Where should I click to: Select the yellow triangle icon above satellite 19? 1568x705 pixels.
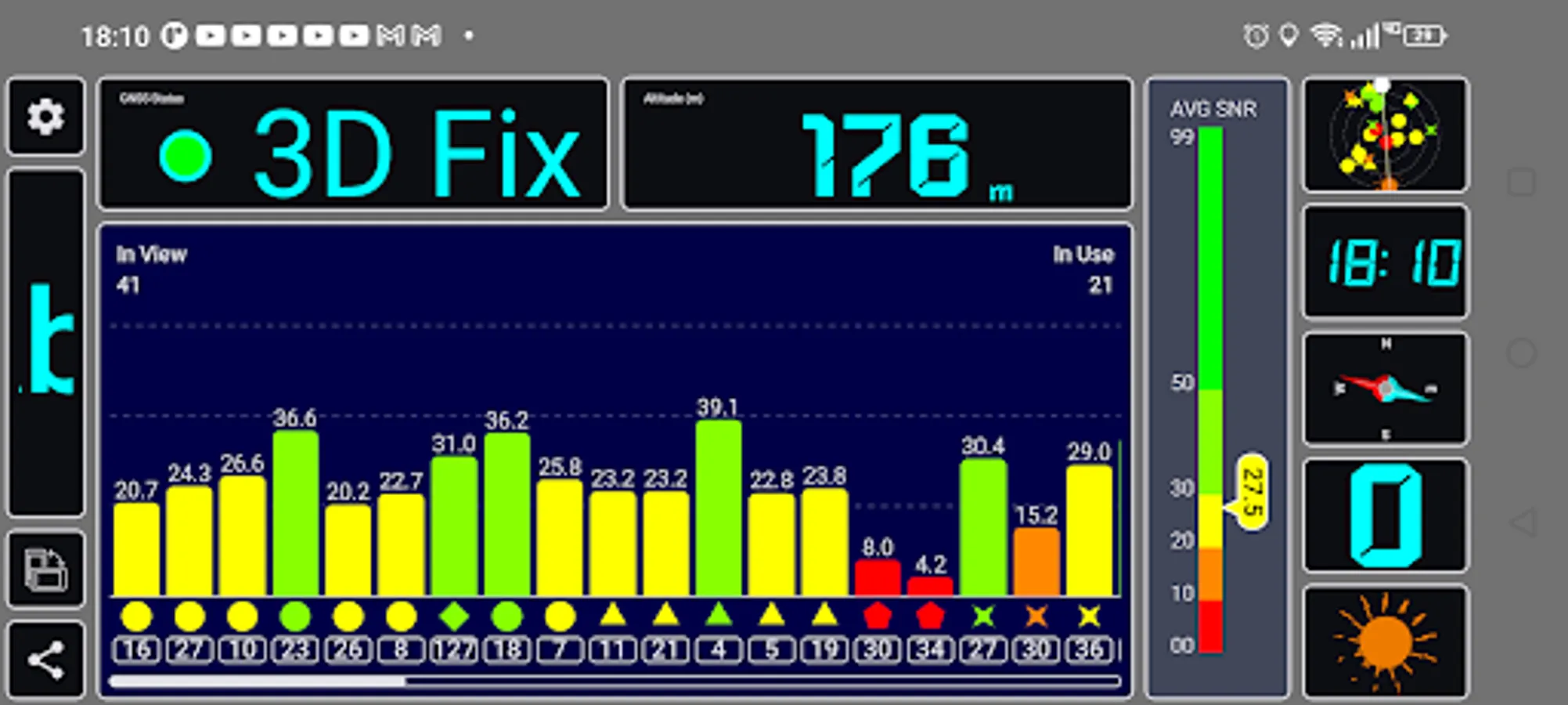(x=824, y=615)
